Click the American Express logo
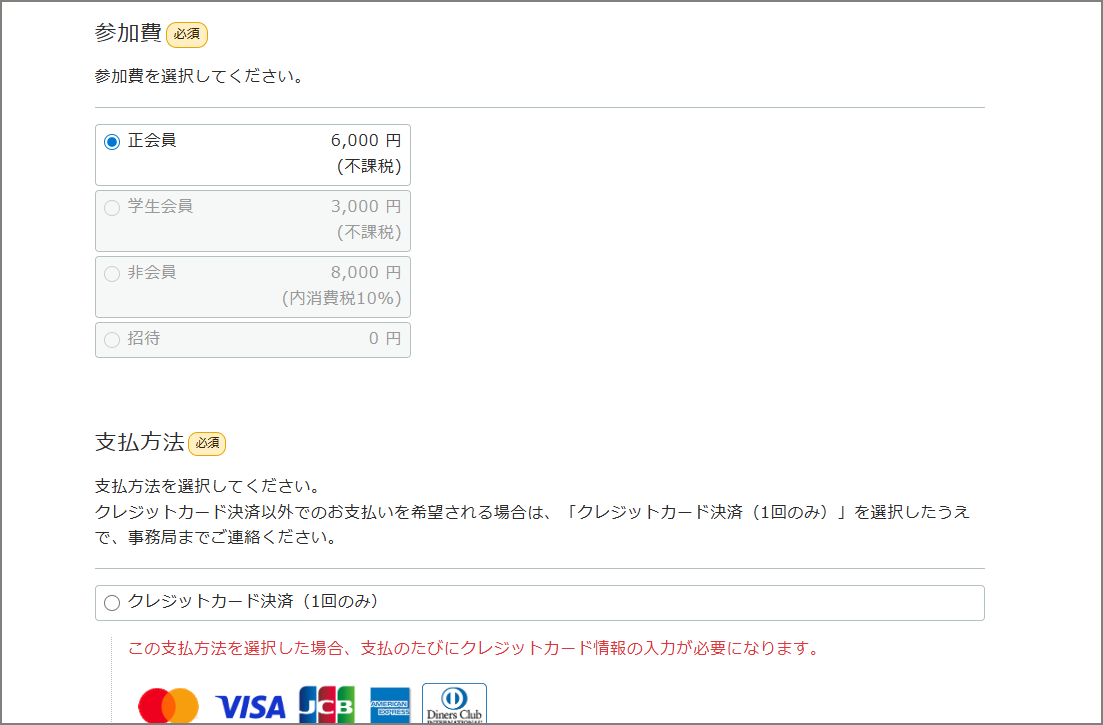The width and height of the screenshot is (1103, 725). coord(390,706)
